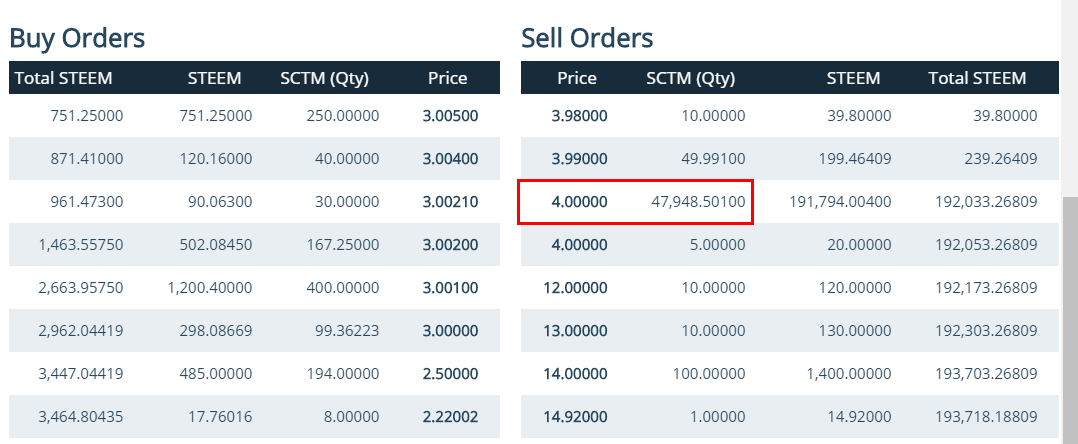Select the 3.98000 sell order price
Image resolution: width=1078 pixels, height=444 pixels.
tap(580, 115)
